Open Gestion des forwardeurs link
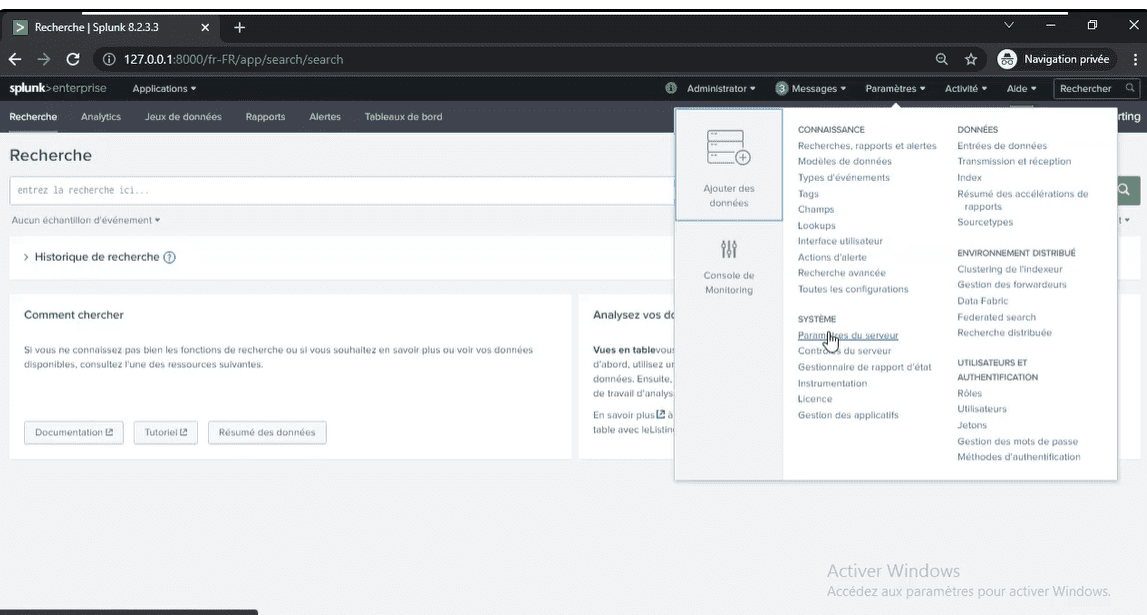The width and height of the screenshot is (1147, 615). point(1012,284)
